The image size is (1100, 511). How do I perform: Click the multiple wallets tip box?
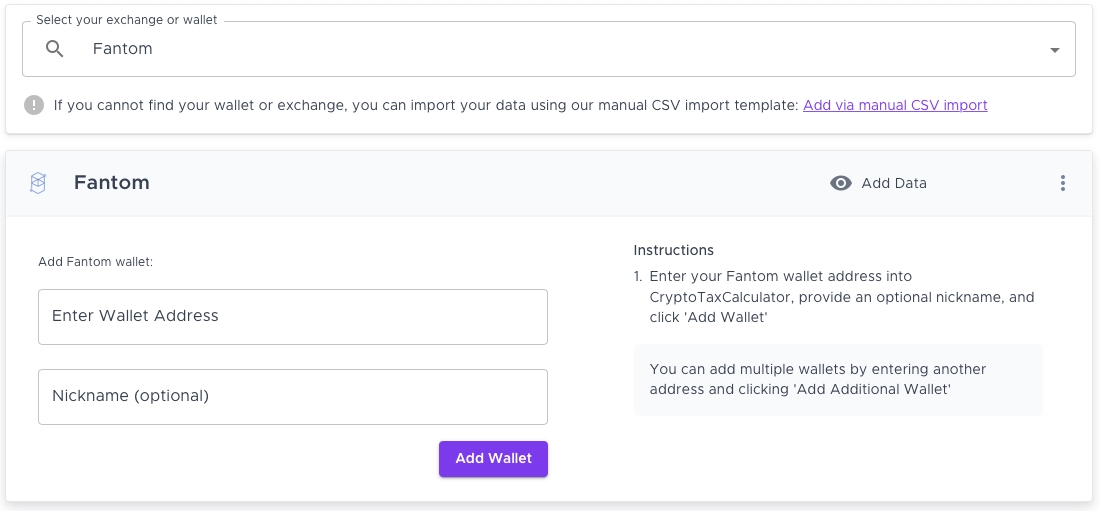click(838, 379)
